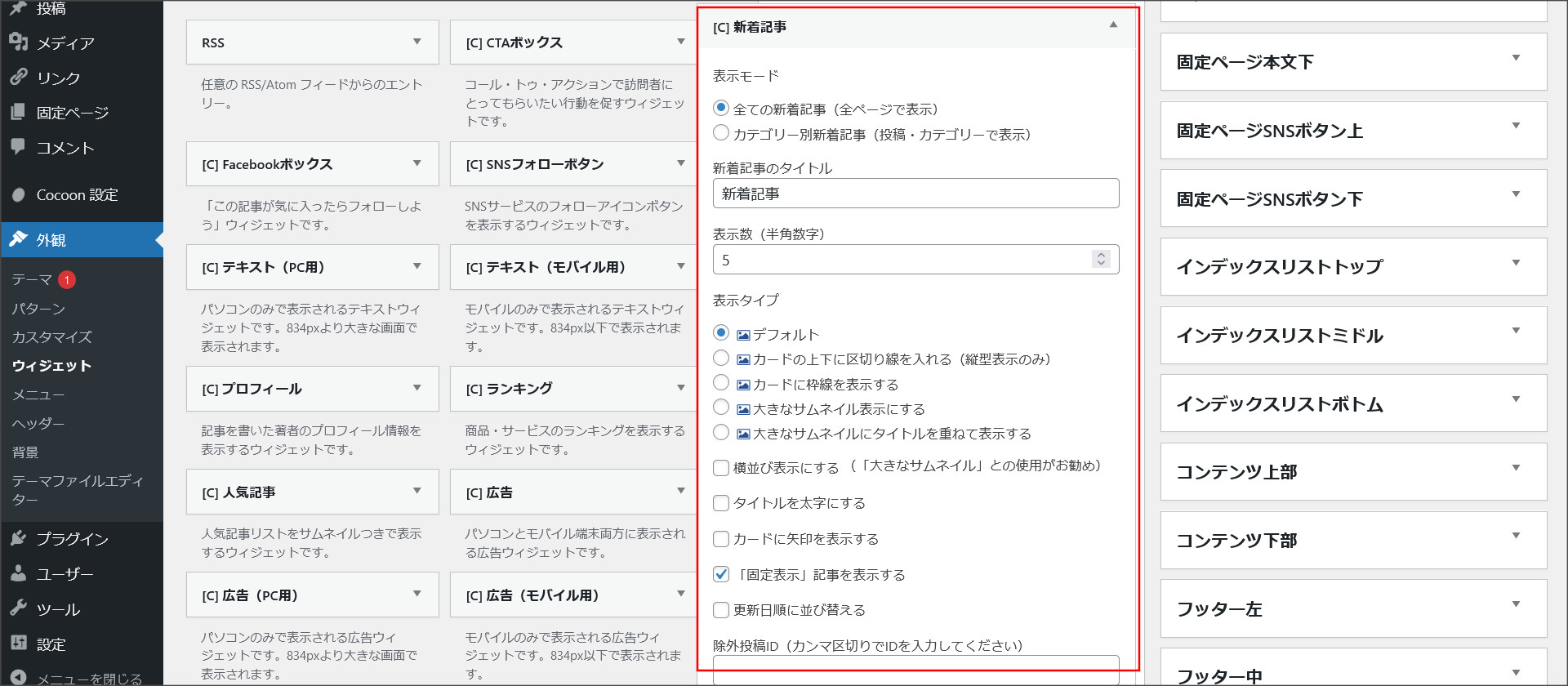The height and width of the screenshot is (686, 1568).
Task: Click the 表示数 number field
Action: pyautogui.click(x=915, y=260)
